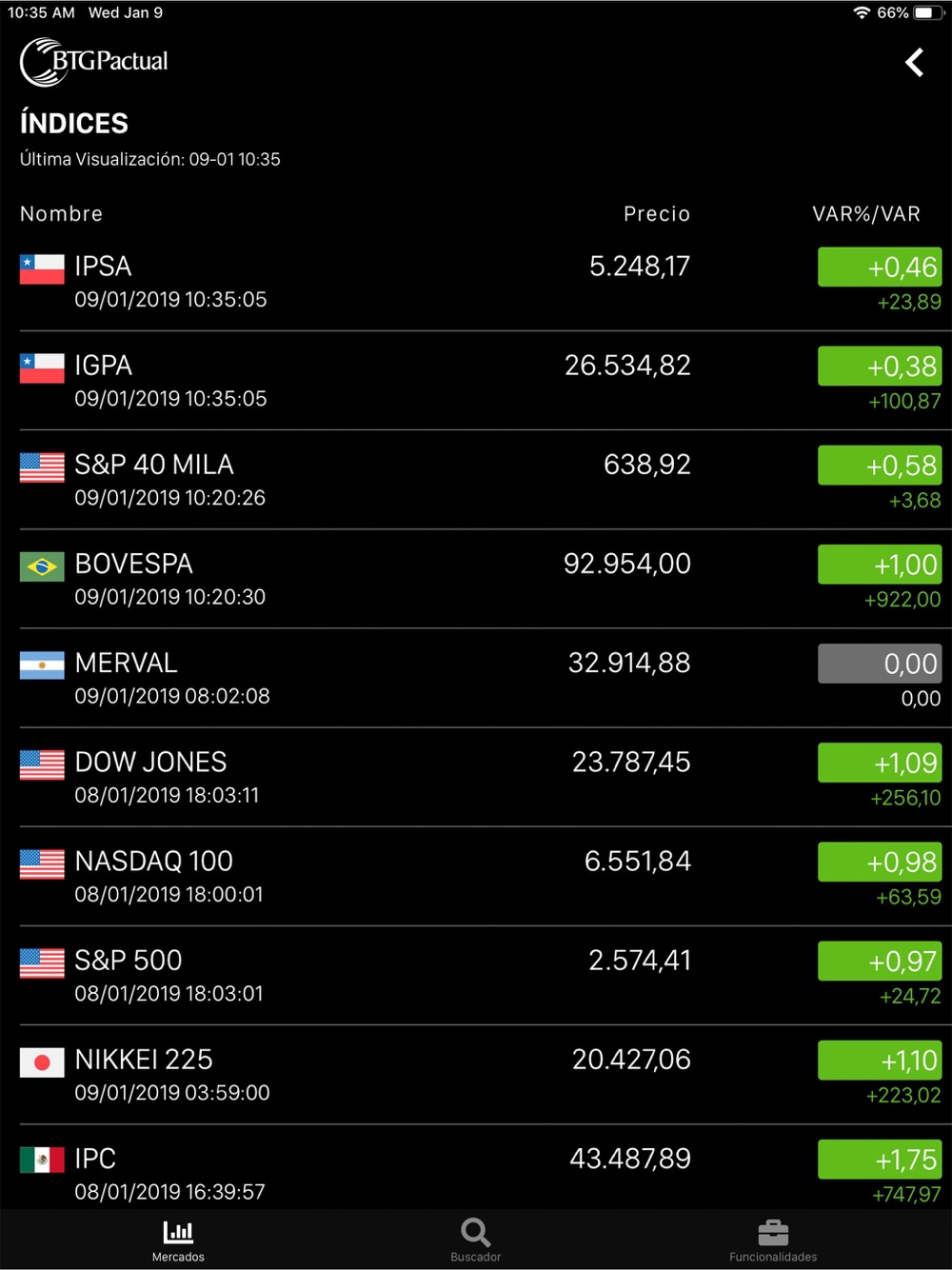
Task: Toggle the IPSA +0,46 variation badge
Action: 879,268
